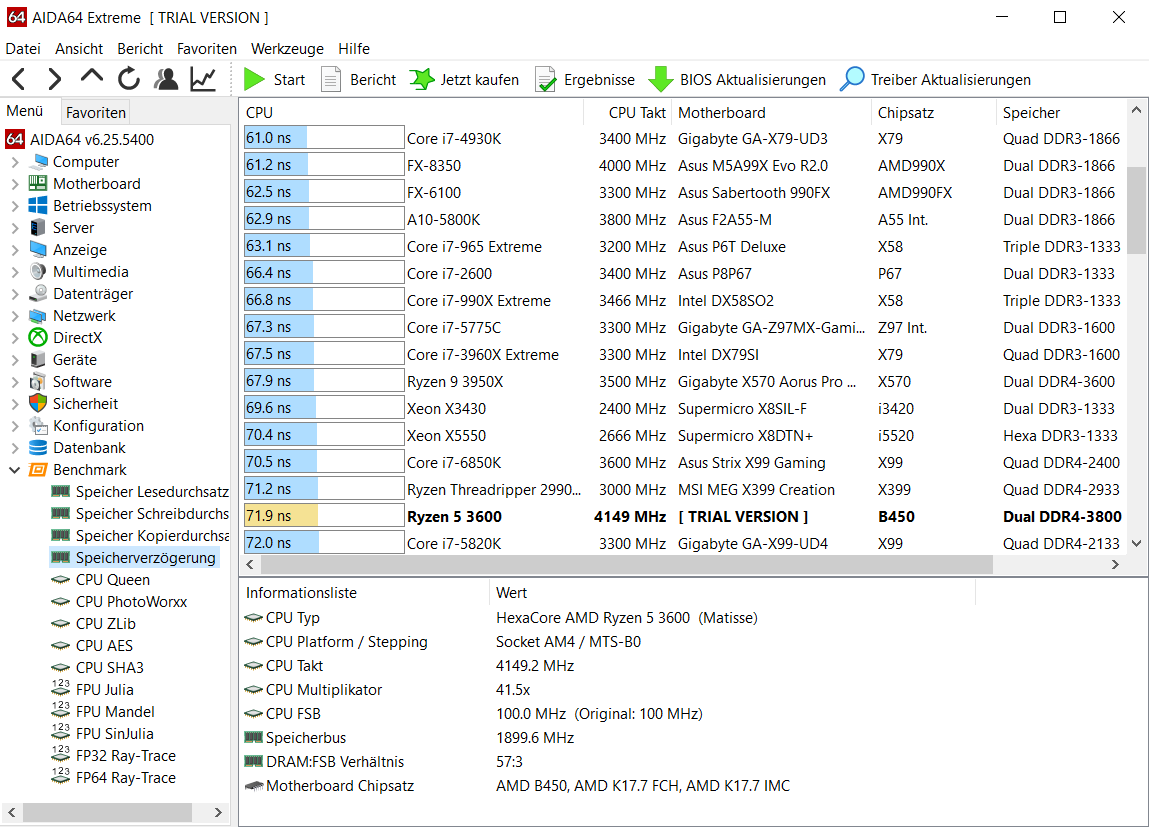Viewport: 1149px width, 827px height.
Task: Select CPU PhotoWorxx benchmark item
Action: (x=131, y=601)
